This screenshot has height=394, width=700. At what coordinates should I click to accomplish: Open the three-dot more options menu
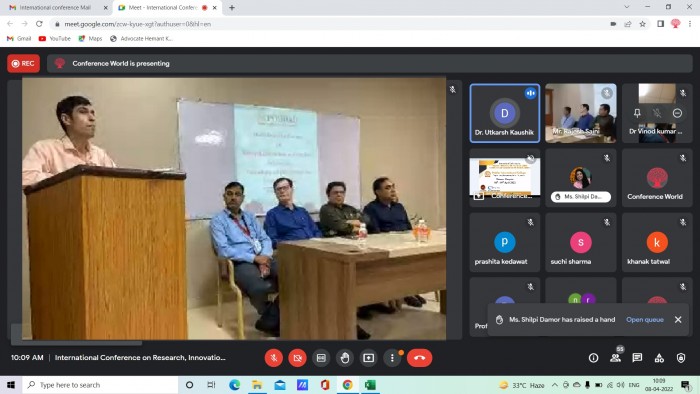click(x=392, y=358)
